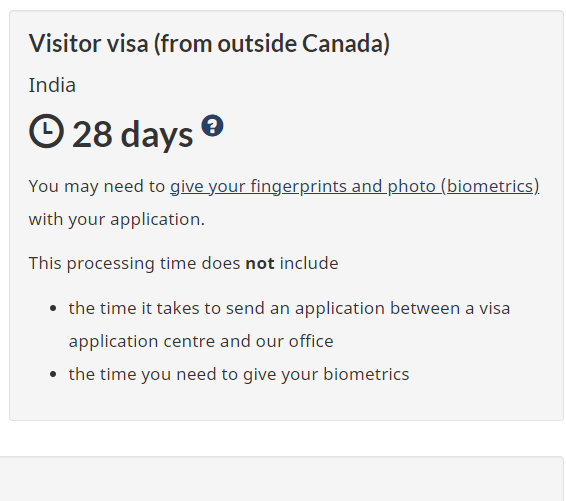Select the Visitor visa (from outside Canada) heading
This screenshot has height=501, width=566.
click(x=209, y=44)
